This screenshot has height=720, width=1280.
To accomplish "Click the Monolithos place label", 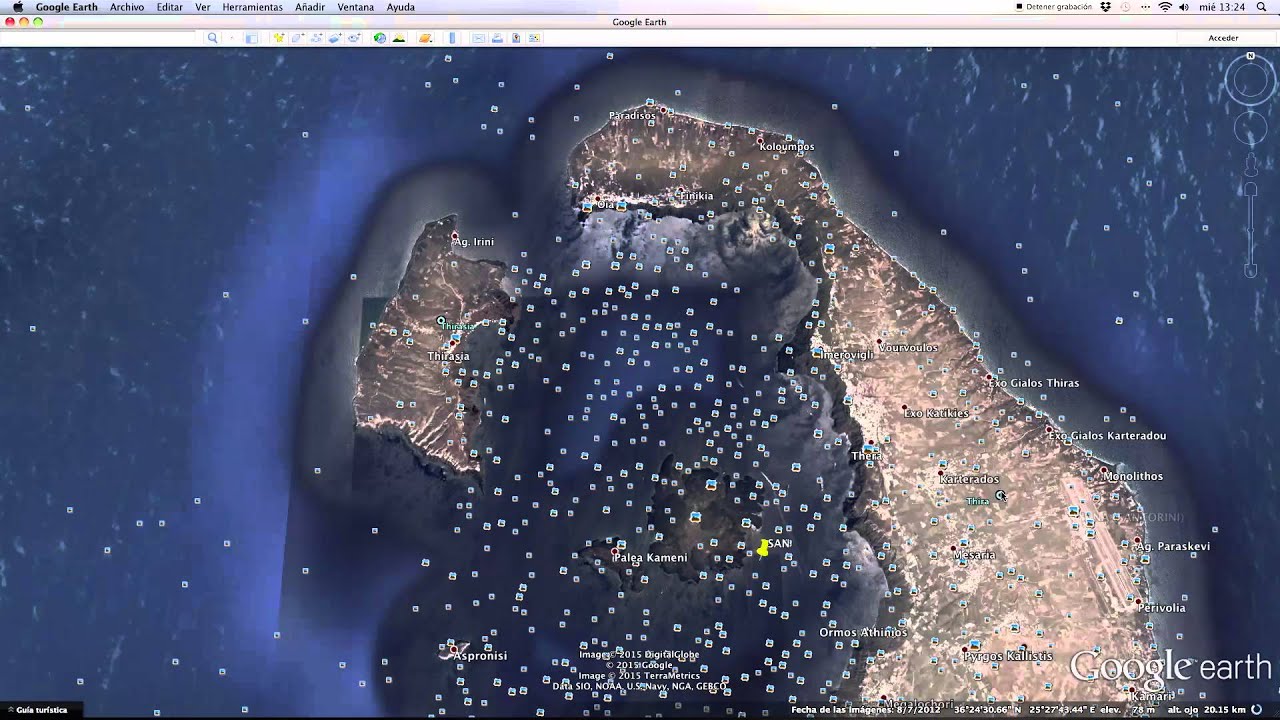I will point(1133,477).
